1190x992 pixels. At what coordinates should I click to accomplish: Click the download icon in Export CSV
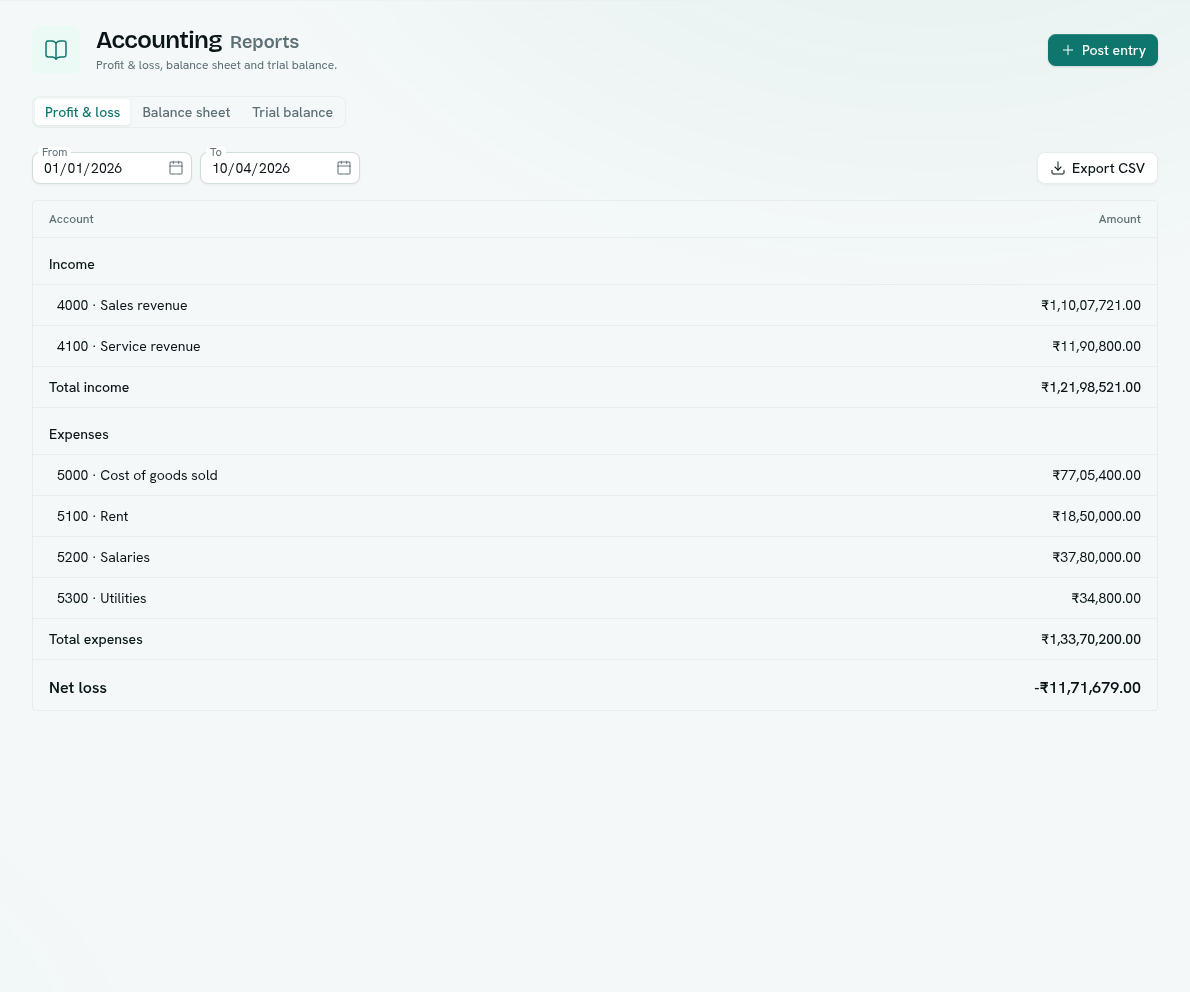coord(1057,168)
